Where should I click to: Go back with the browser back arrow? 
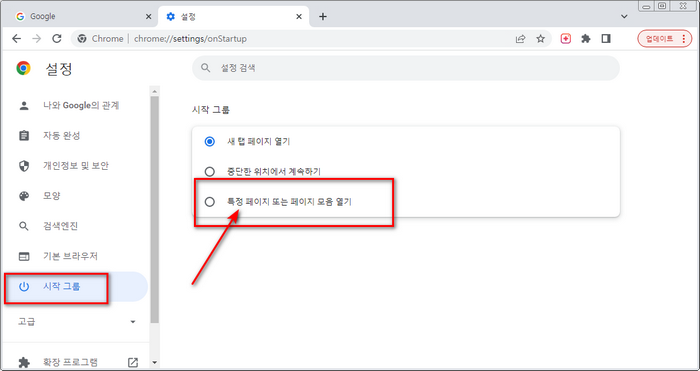(17, 39)
